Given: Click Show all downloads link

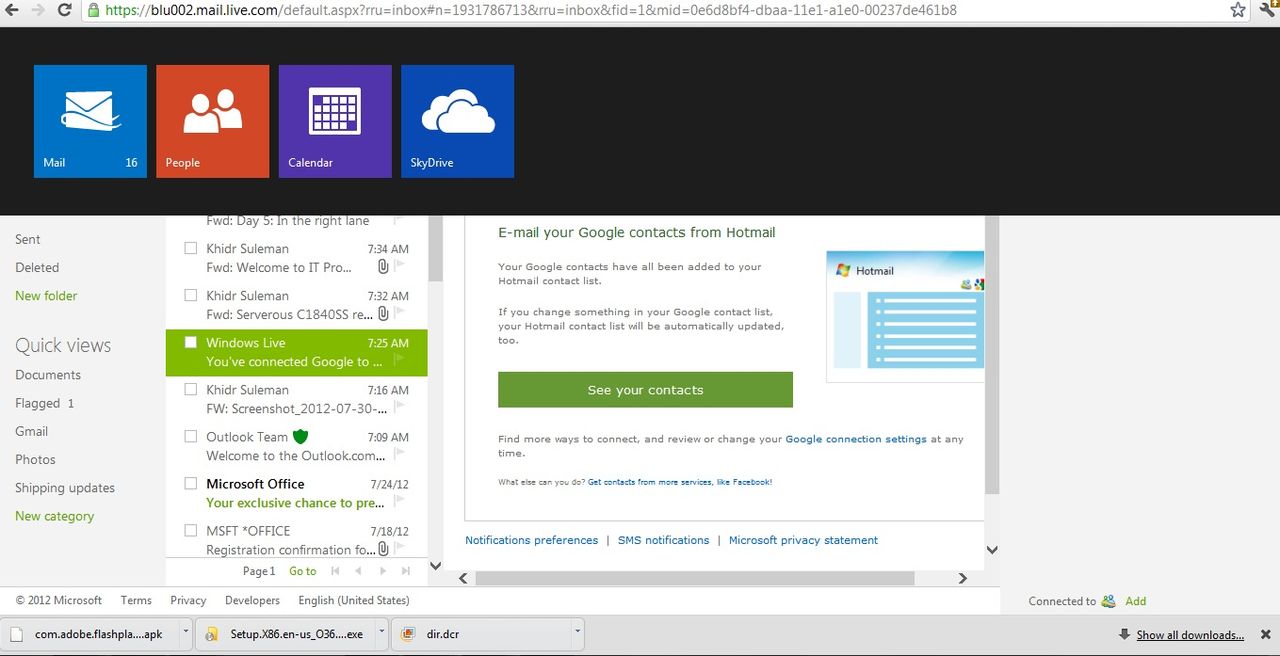Looking at the screenshot, I should pos(1190,635).
